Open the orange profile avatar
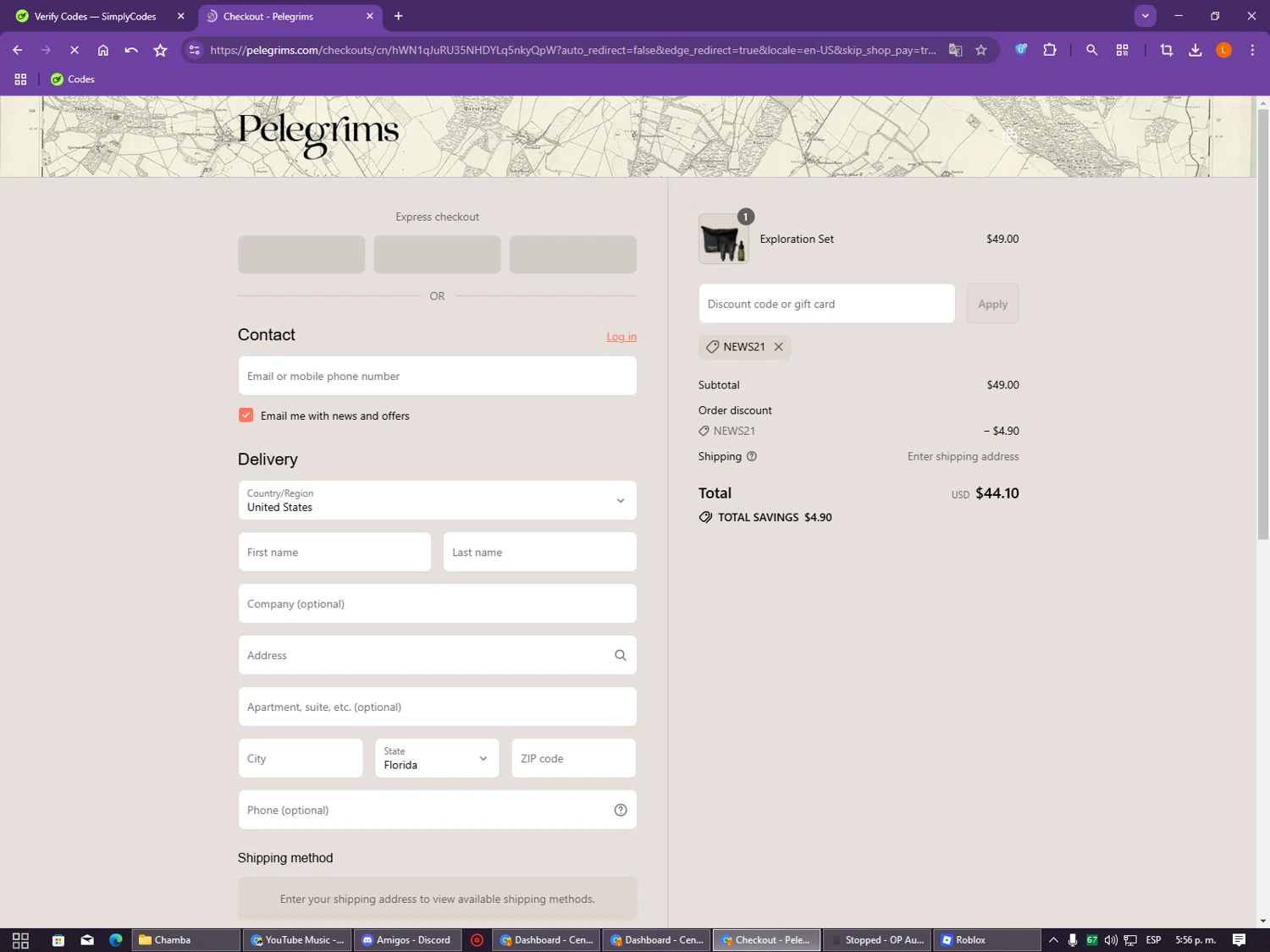The image size is (1270, 952). 1223,50
